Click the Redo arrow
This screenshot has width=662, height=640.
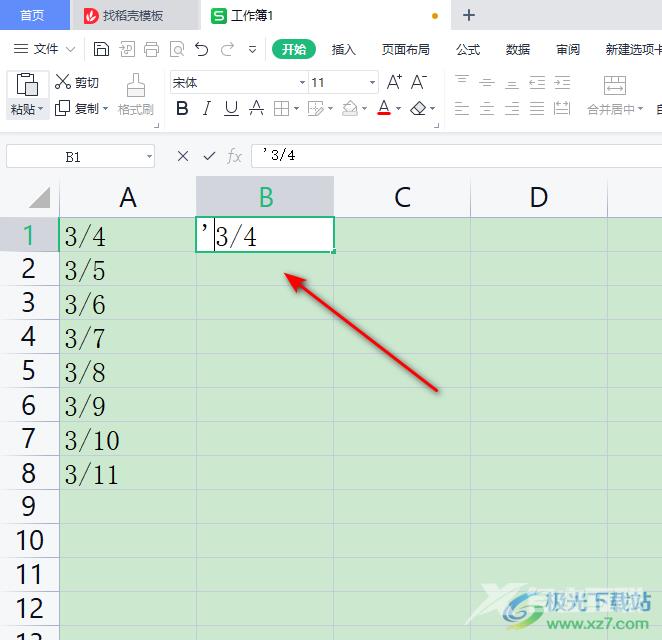[227, 49]
